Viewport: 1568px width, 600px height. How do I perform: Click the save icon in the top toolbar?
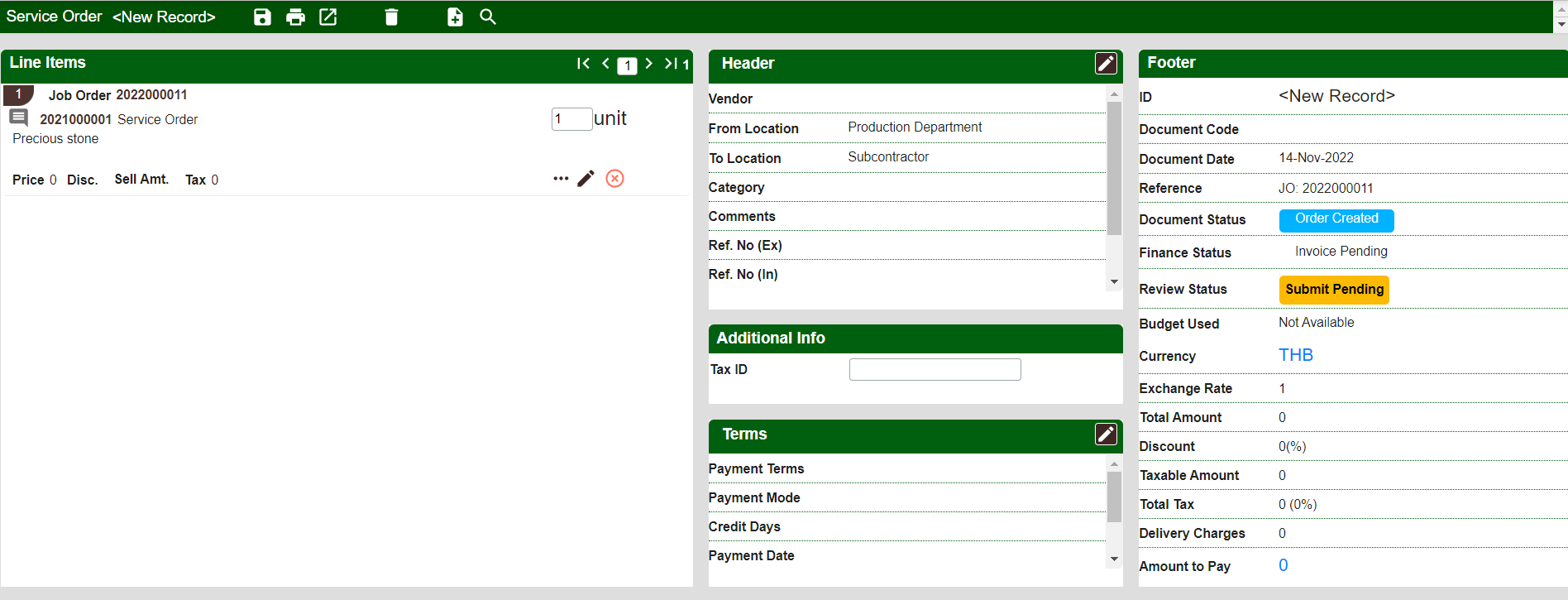tap(262, 17)
